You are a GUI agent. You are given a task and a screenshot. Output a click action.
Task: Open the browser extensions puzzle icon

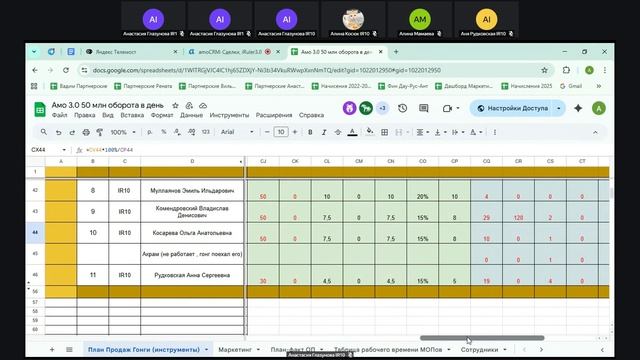pyautogui.click(x=566, y=70)
